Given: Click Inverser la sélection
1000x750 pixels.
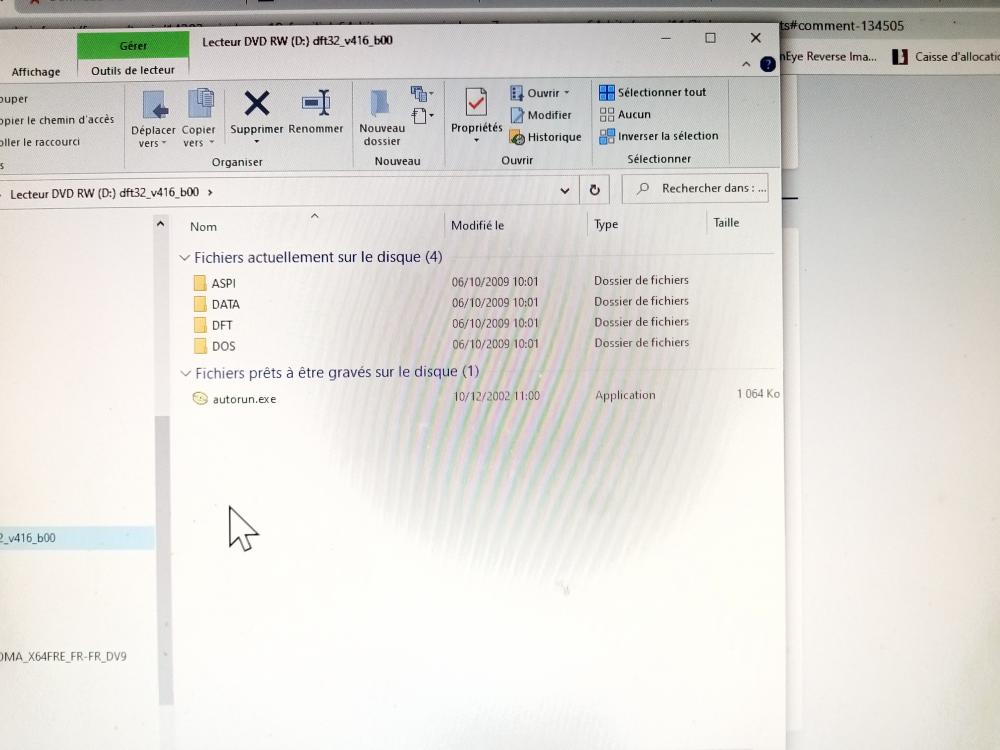Looking at the screenshot, I should point(659,136).
